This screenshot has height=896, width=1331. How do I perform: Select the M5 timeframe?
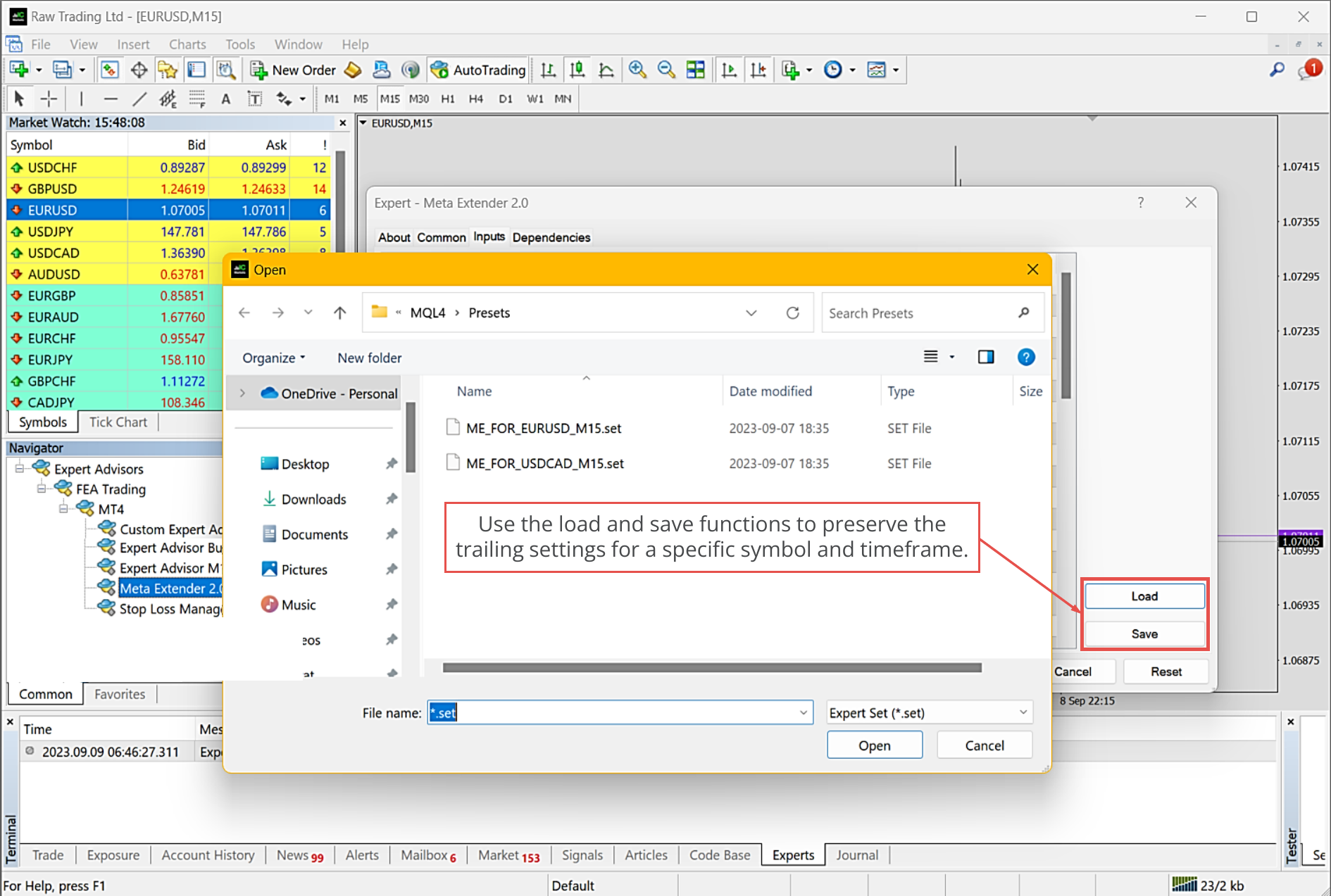[x=361, y=99]
